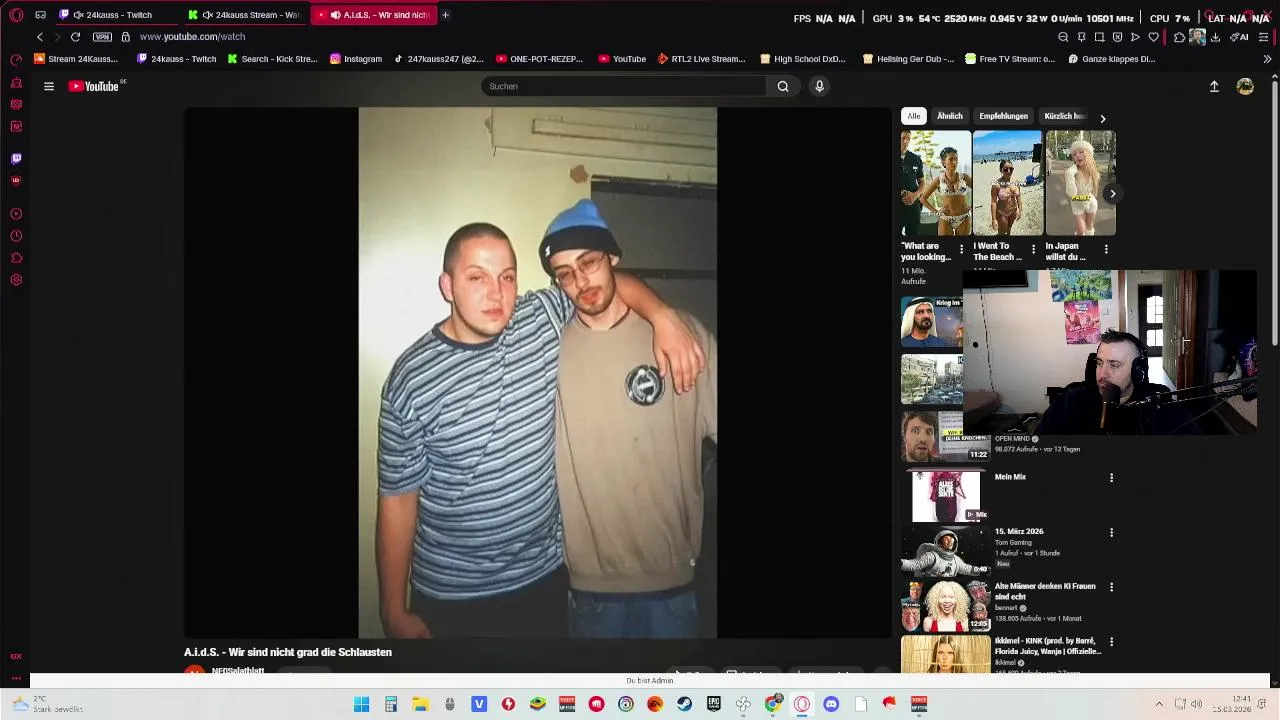Switch to the 24kauss Stream Kick tab
The height and width of the screenshot is (720, 1280).
[x=247, y=15]
